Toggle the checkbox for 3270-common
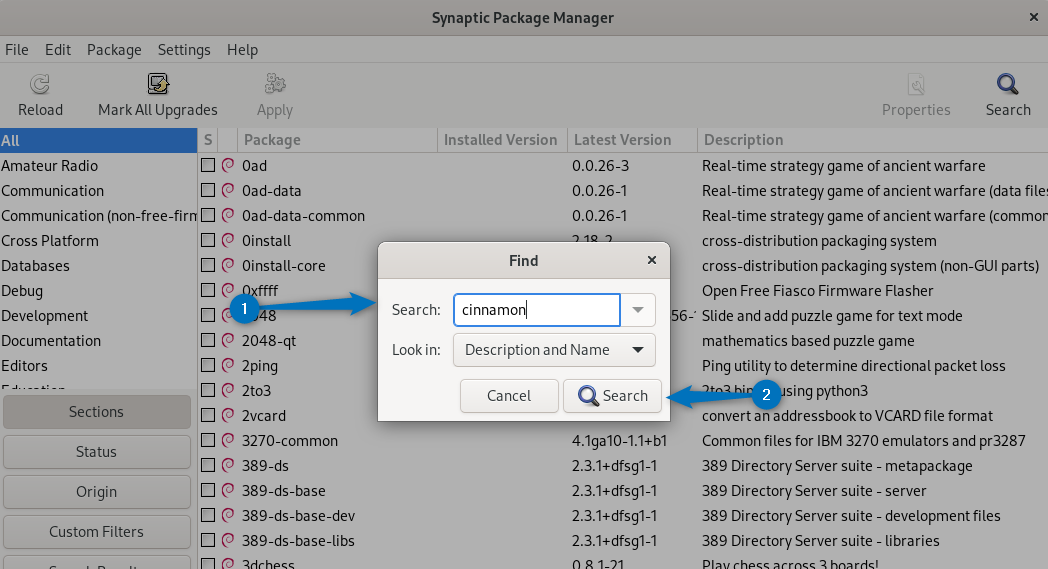 [x=208, y=440]
